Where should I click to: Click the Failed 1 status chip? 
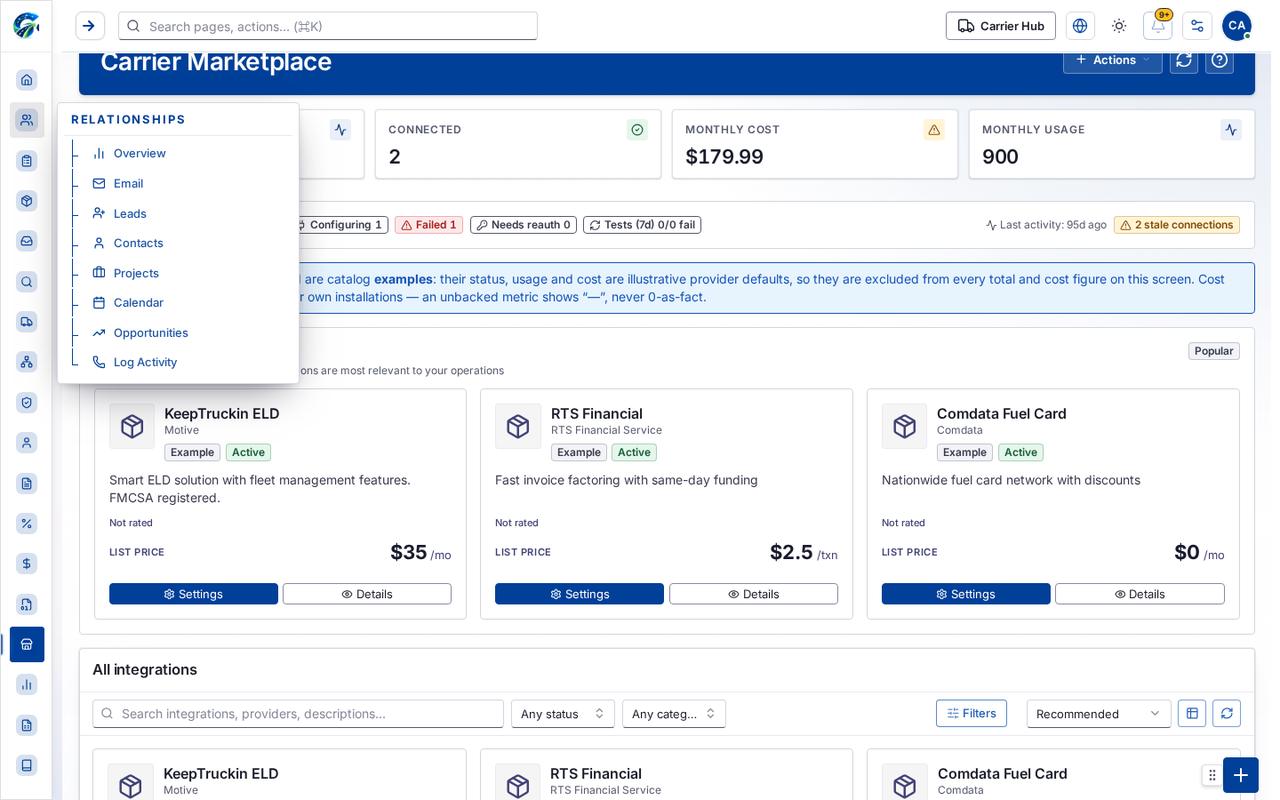coord(429,225)
